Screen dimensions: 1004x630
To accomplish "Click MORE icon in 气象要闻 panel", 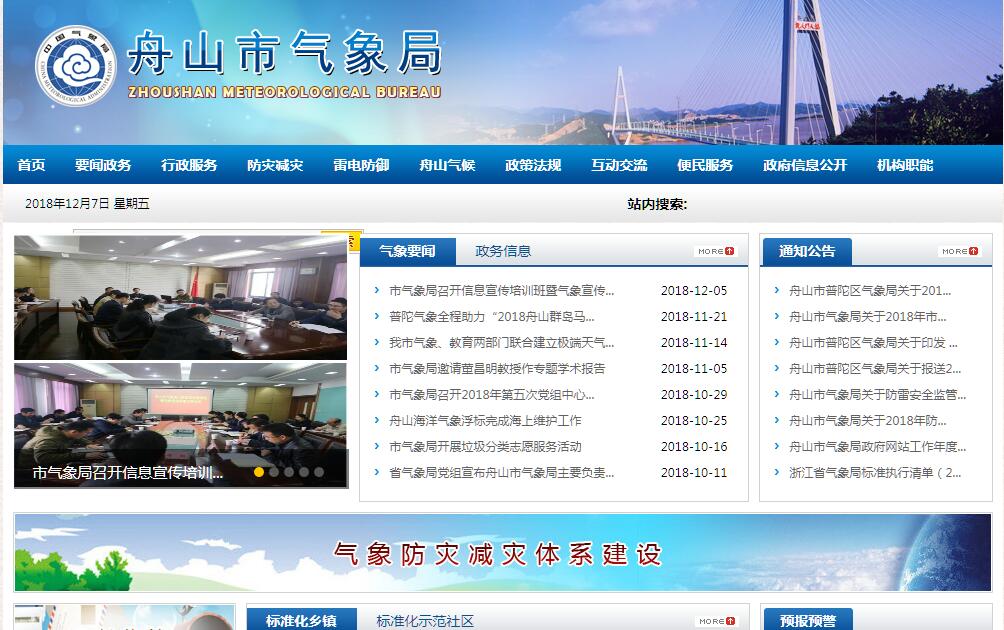I will 716,252.
